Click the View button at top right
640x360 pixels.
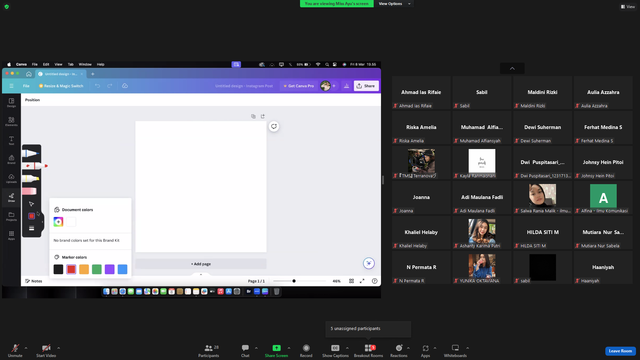(x=628, y=7)
